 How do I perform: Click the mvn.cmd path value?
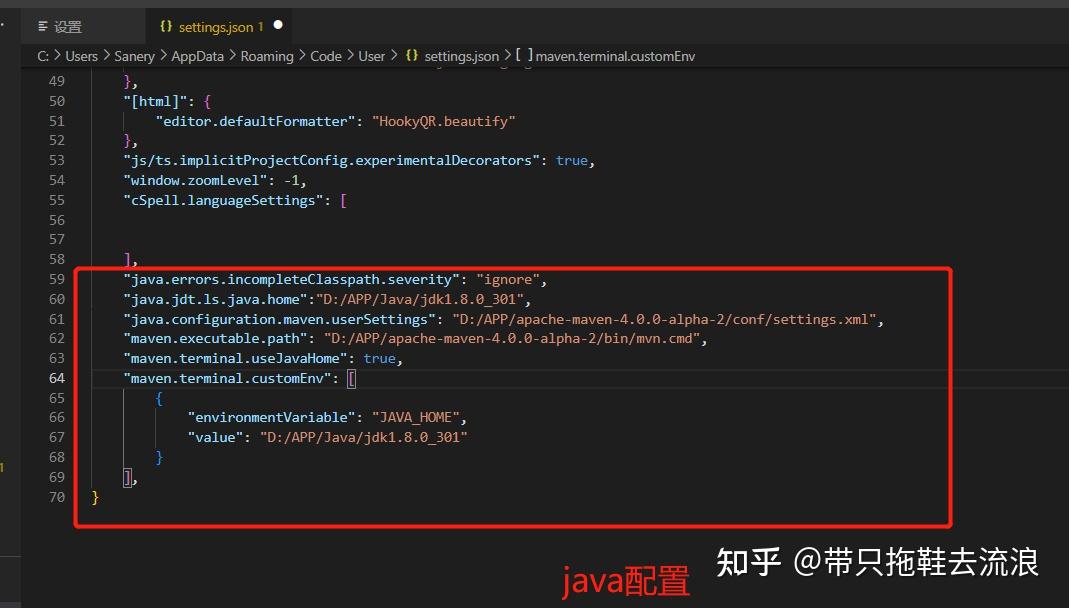pyautogui.click(x=512, y=339)
